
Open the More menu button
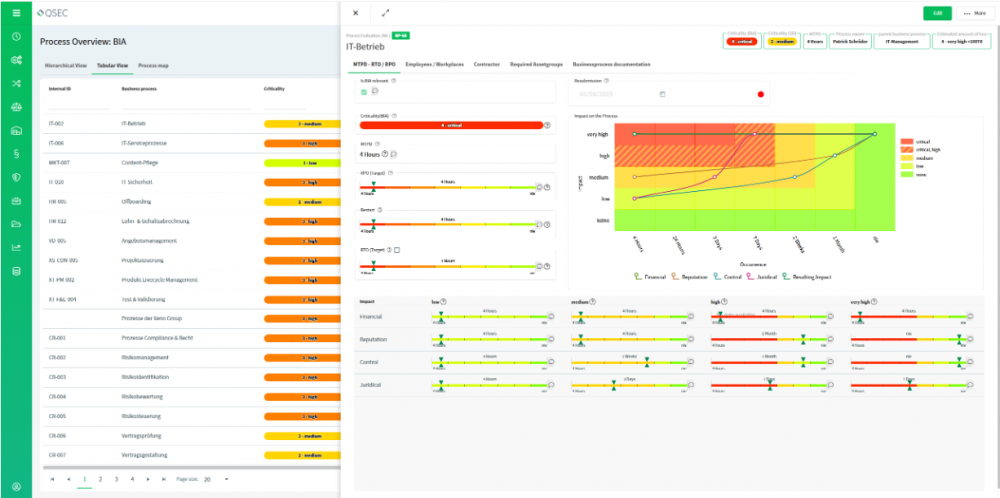point(973,13)
